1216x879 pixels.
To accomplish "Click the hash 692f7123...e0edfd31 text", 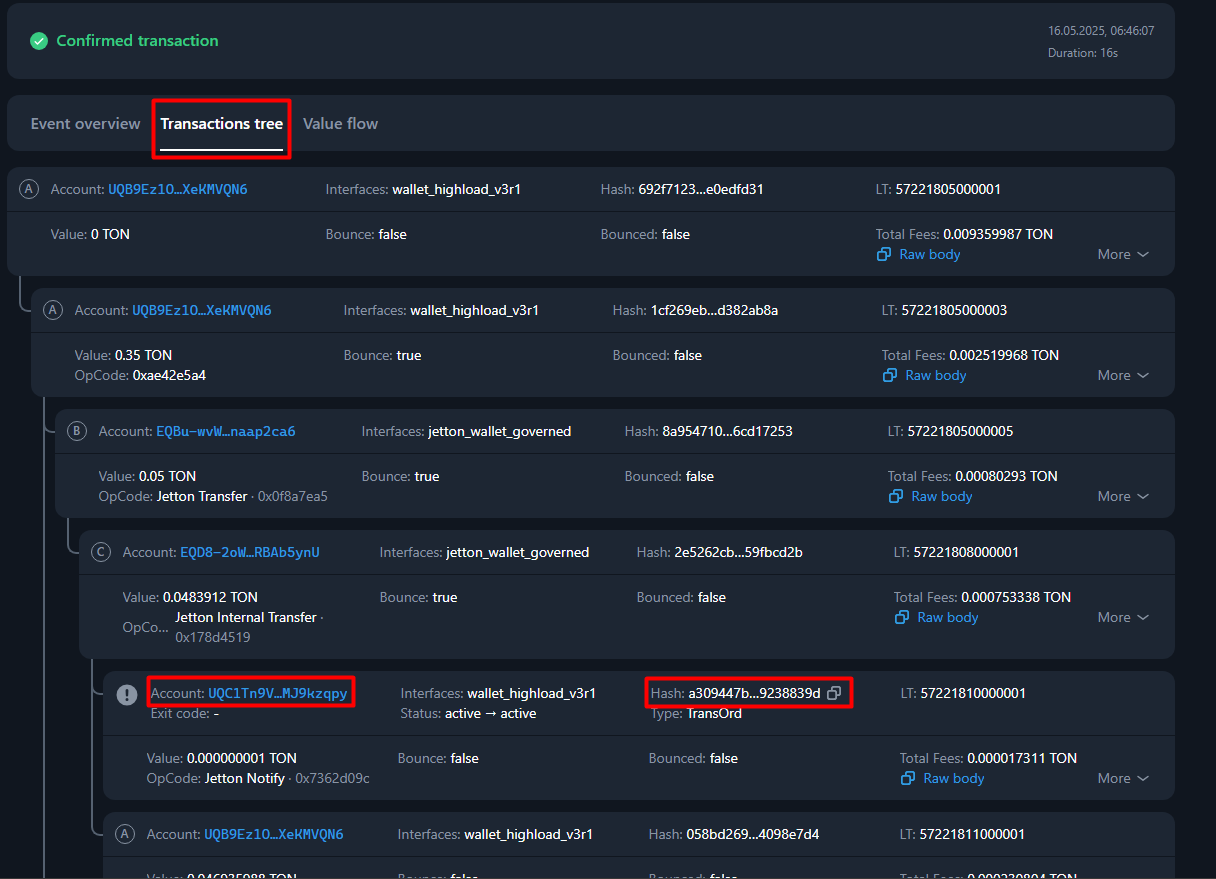I will (x=700, y=189).
